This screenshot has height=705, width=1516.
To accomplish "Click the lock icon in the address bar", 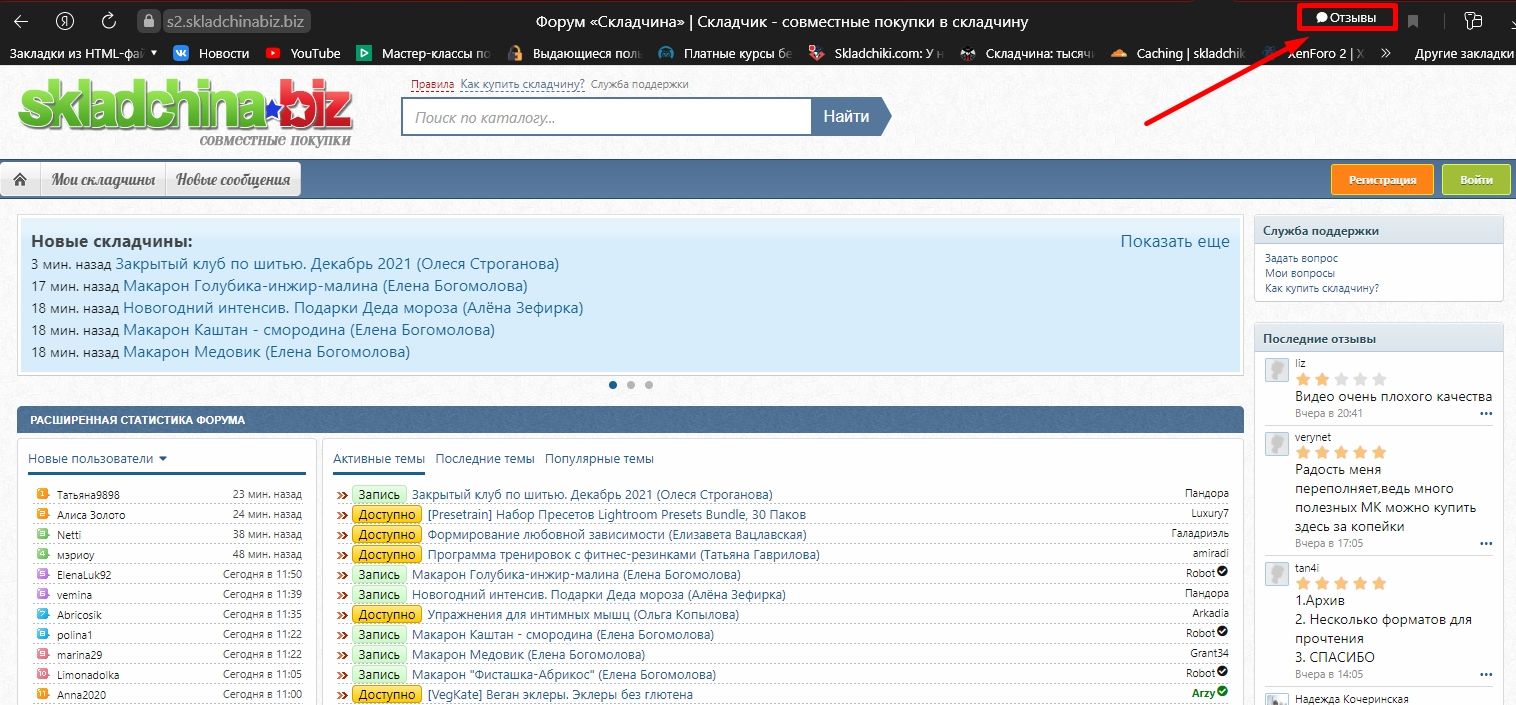I will click(x=148, y=19).
